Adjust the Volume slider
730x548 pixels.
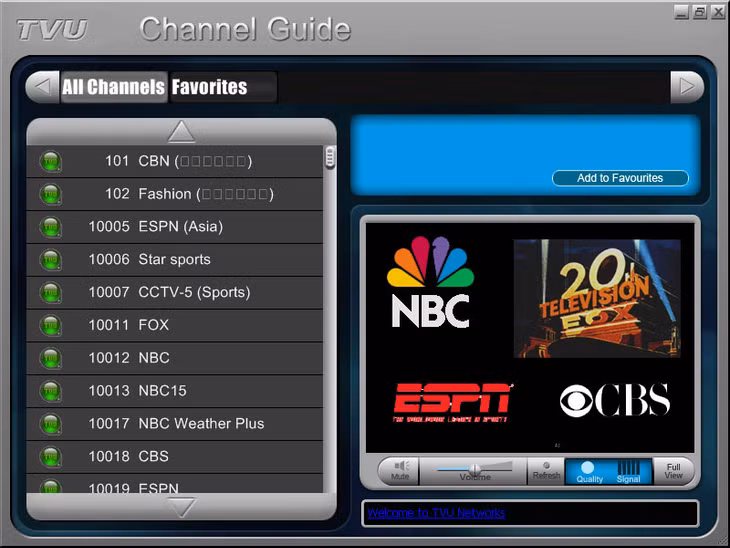[x=474, y=468]
